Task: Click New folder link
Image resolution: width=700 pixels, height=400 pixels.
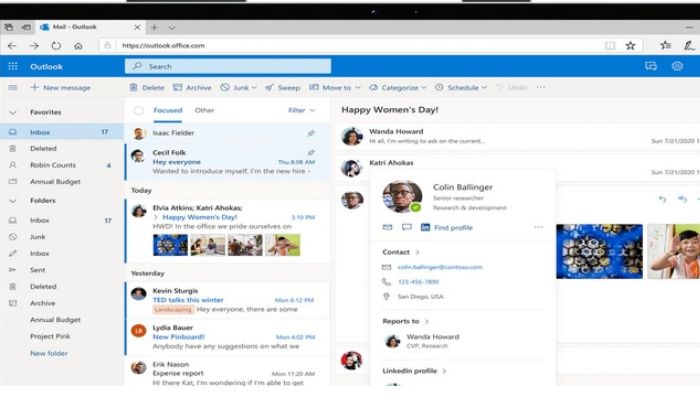Action: [x=49, y=353]
